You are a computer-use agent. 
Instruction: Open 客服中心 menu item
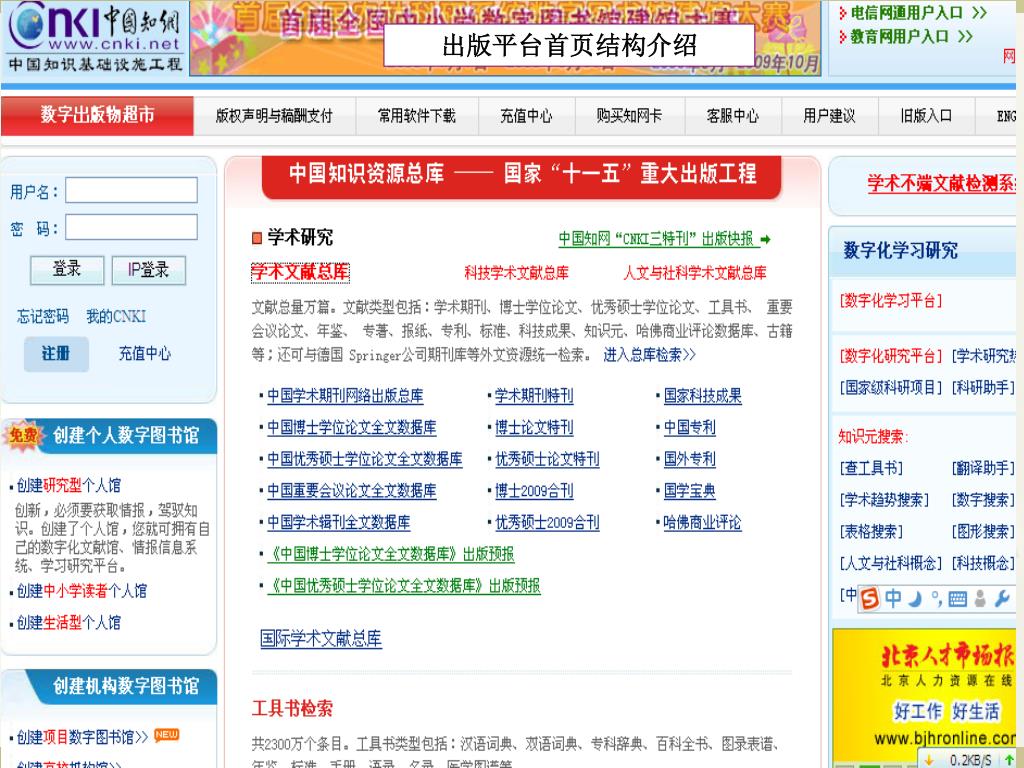click(733, 116)
